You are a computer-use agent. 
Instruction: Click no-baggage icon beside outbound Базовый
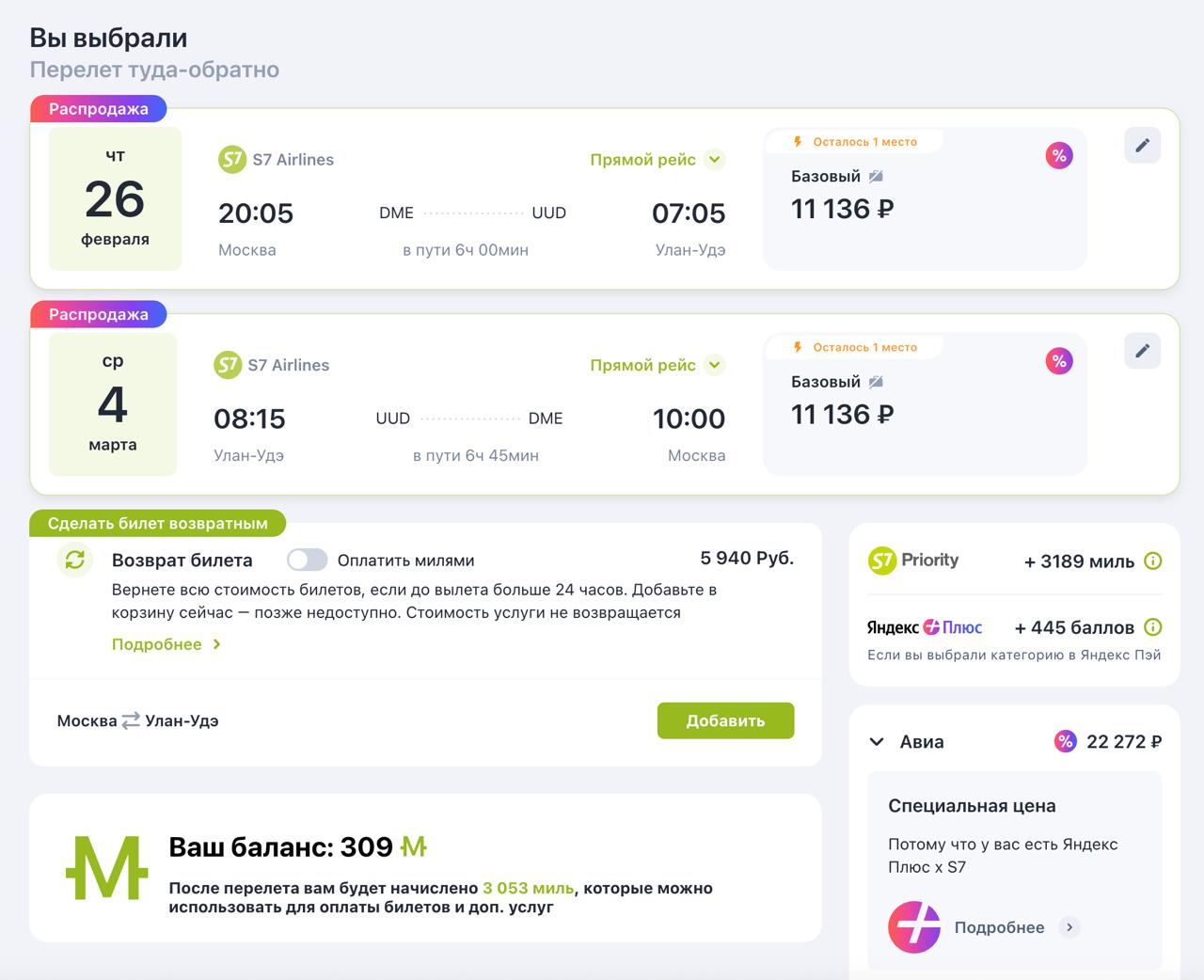[876, 177]
